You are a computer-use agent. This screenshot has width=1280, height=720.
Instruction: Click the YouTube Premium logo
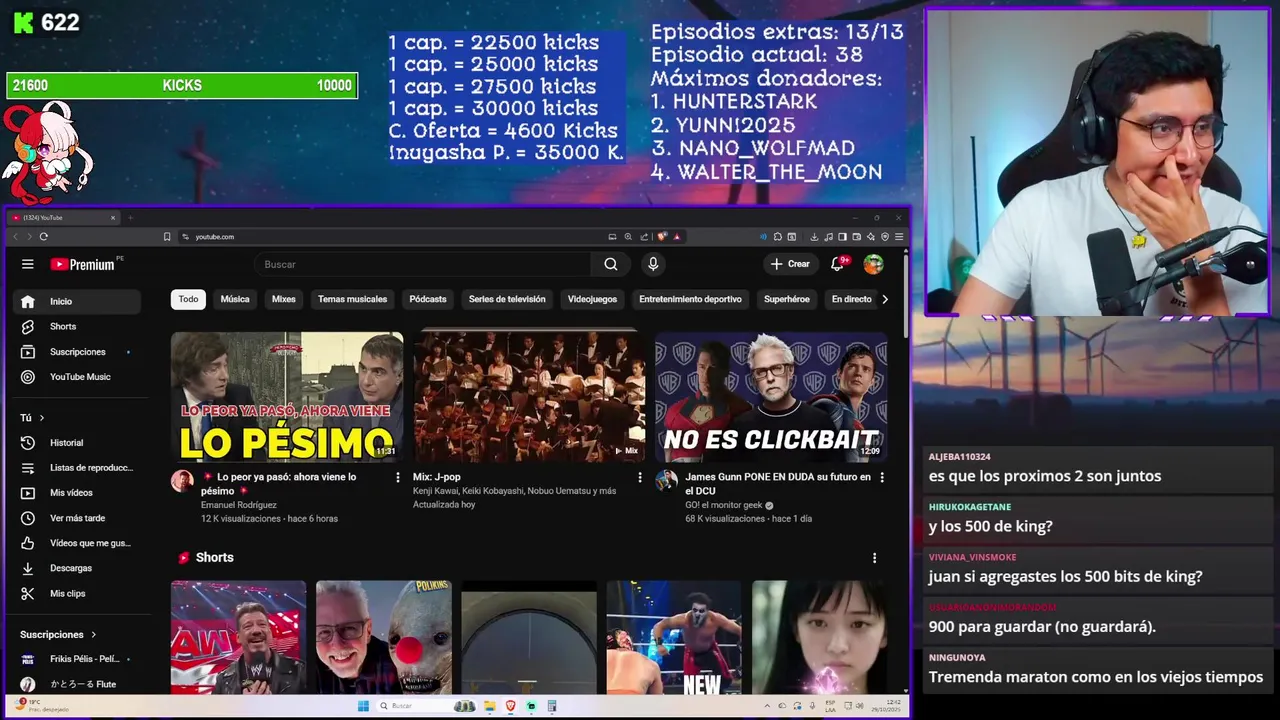coord(82,264)
